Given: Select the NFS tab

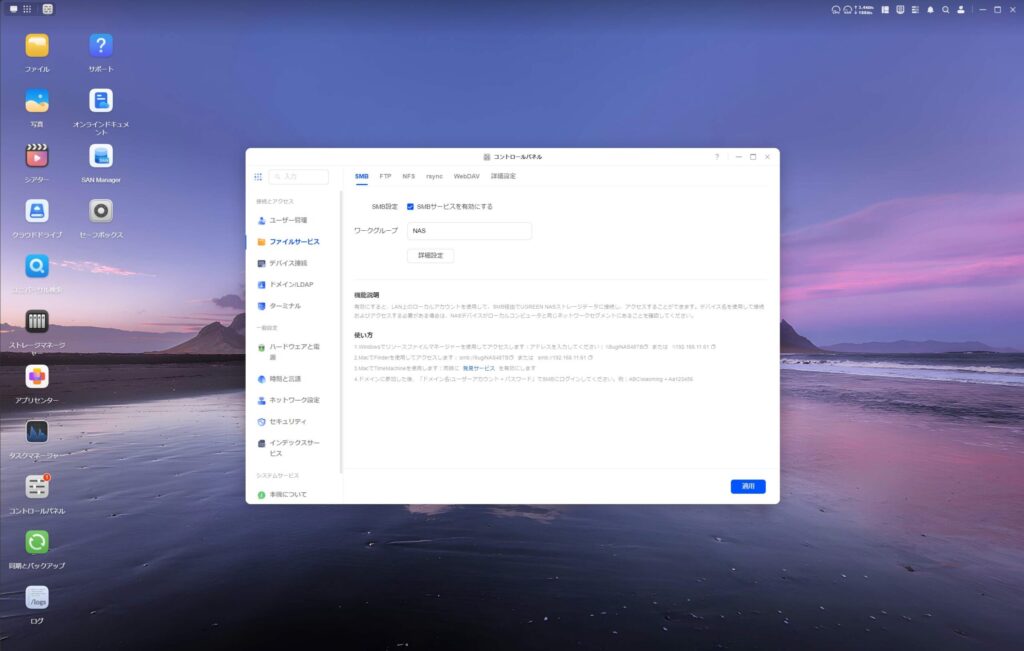Looking at the screenshot, I should [408, 176].
